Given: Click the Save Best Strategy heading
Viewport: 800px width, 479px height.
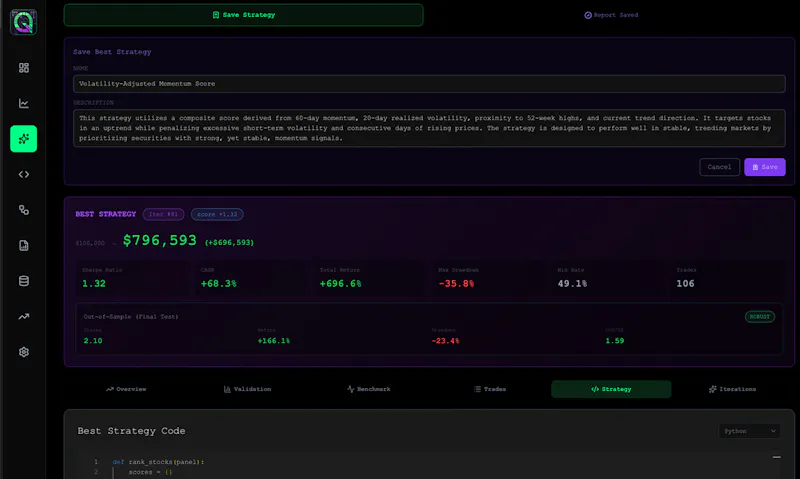Looking at the screenshot, I should tap(112, 52).
